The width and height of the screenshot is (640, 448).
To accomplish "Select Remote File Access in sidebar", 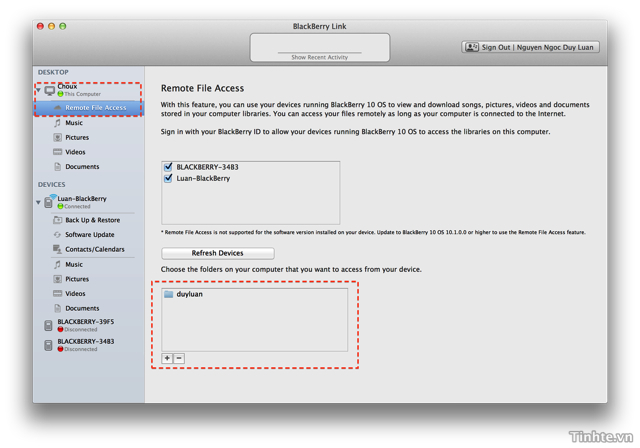I will click(x=95, y=108).
